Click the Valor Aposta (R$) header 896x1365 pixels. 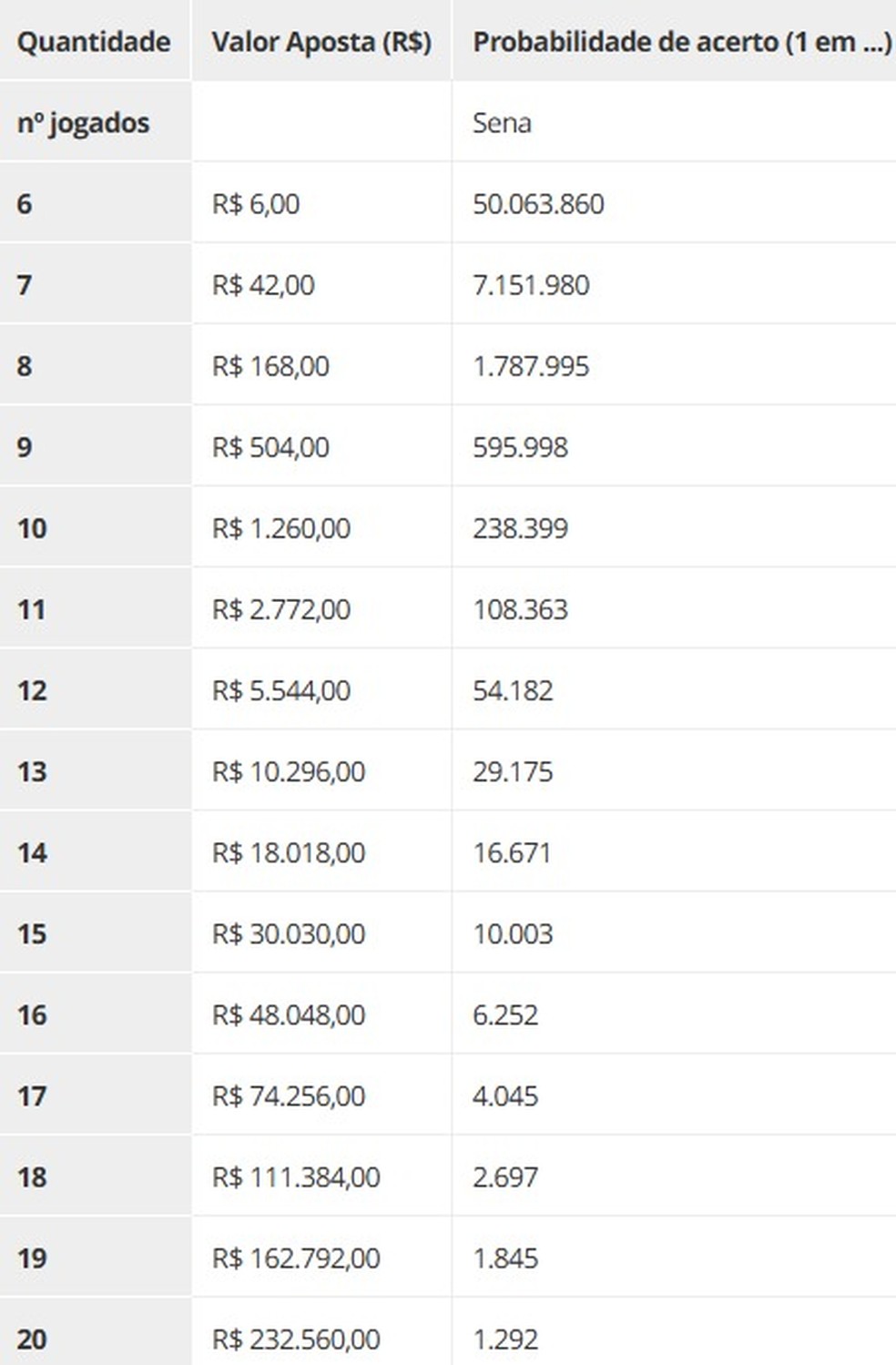(321, 42)
